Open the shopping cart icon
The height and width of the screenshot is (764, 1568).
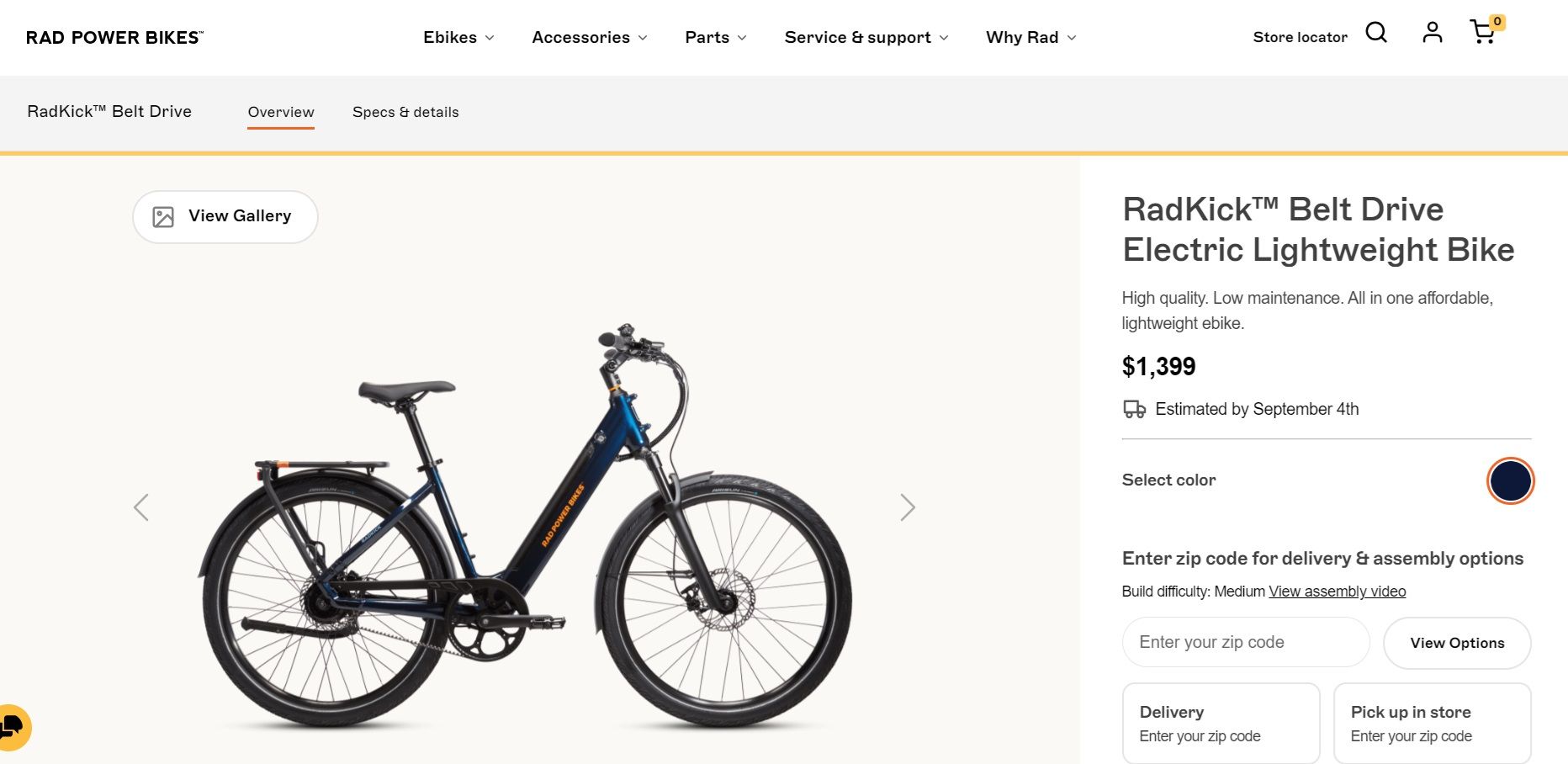[x=1483, y=33]
